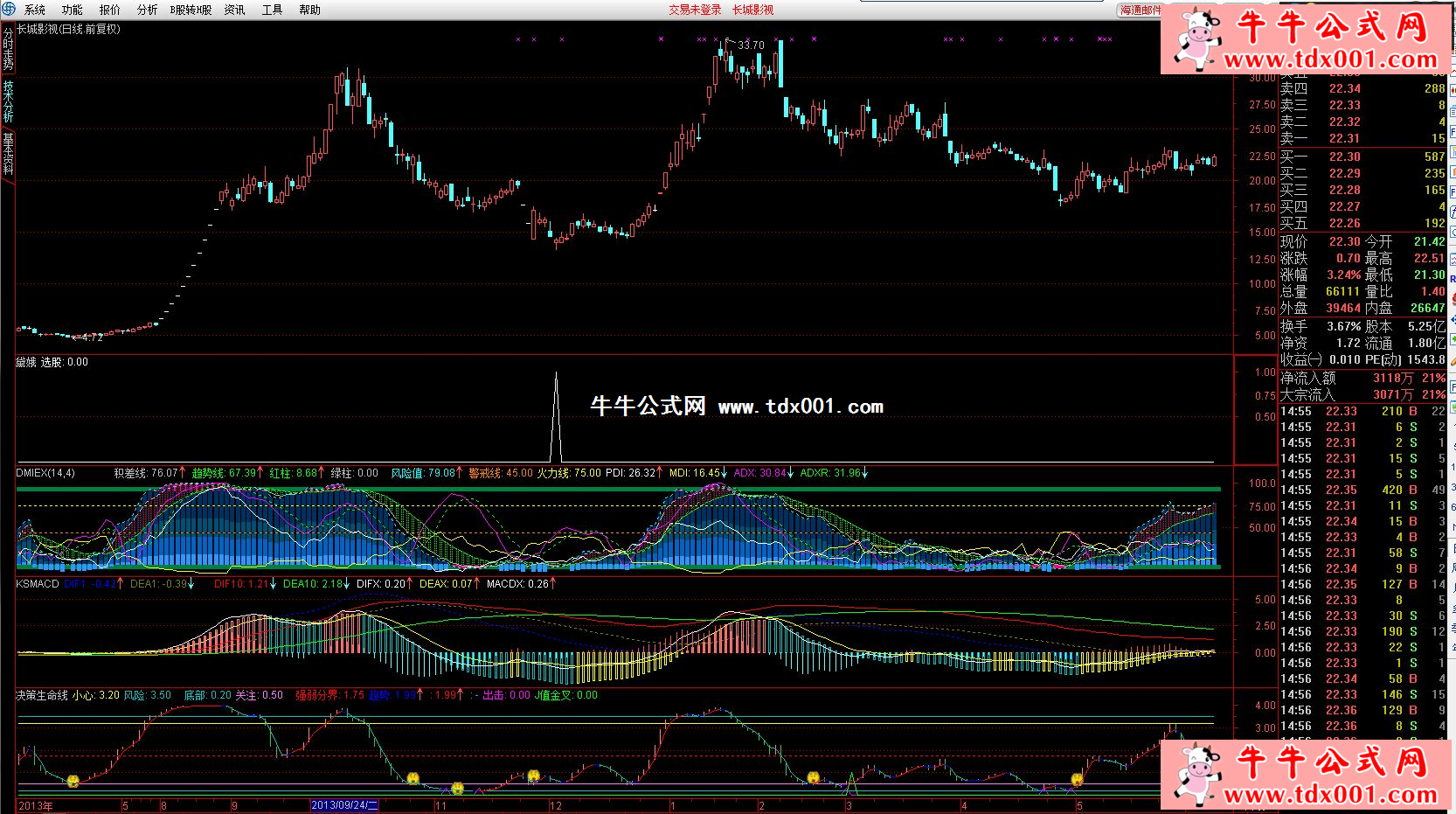This screenshot has width=1456, height=814.
Task: Click the 净流入额 3118万 row
Action: pyautogui.click(x=1362, y=378)
